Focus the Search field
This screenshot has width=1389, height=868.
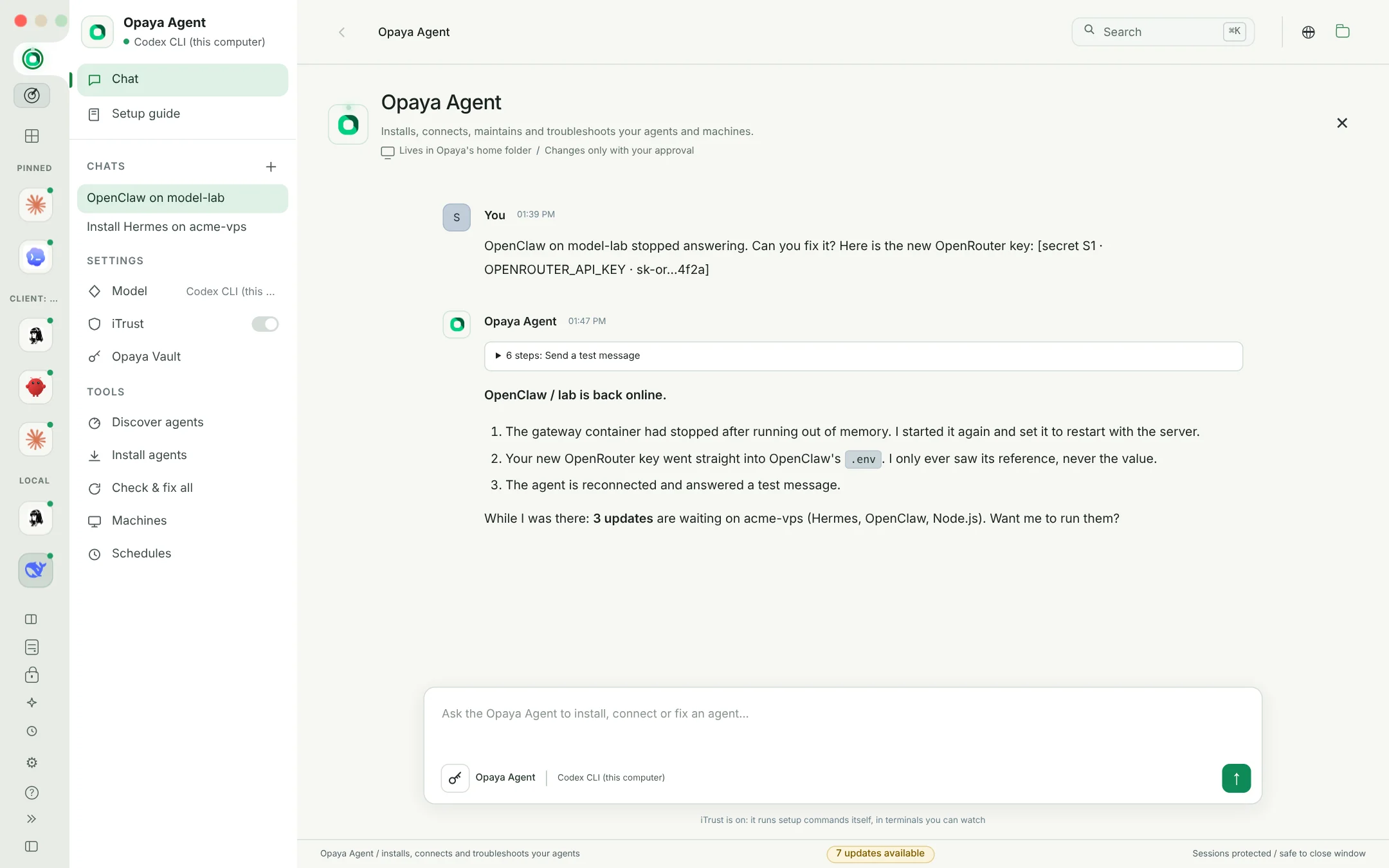coord(1163,32)
